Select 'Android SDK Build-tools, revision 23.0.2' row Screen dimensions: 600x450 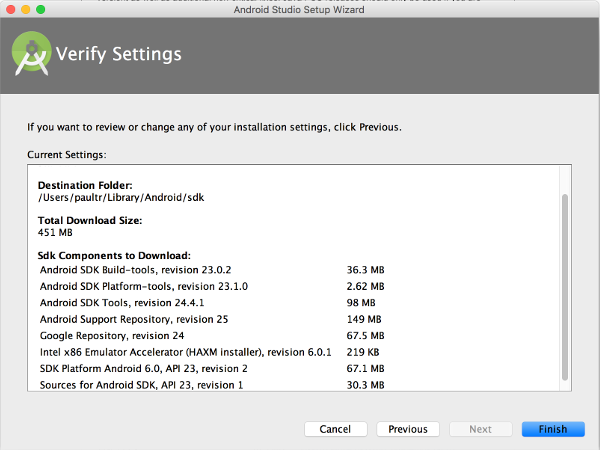point(212,270)
